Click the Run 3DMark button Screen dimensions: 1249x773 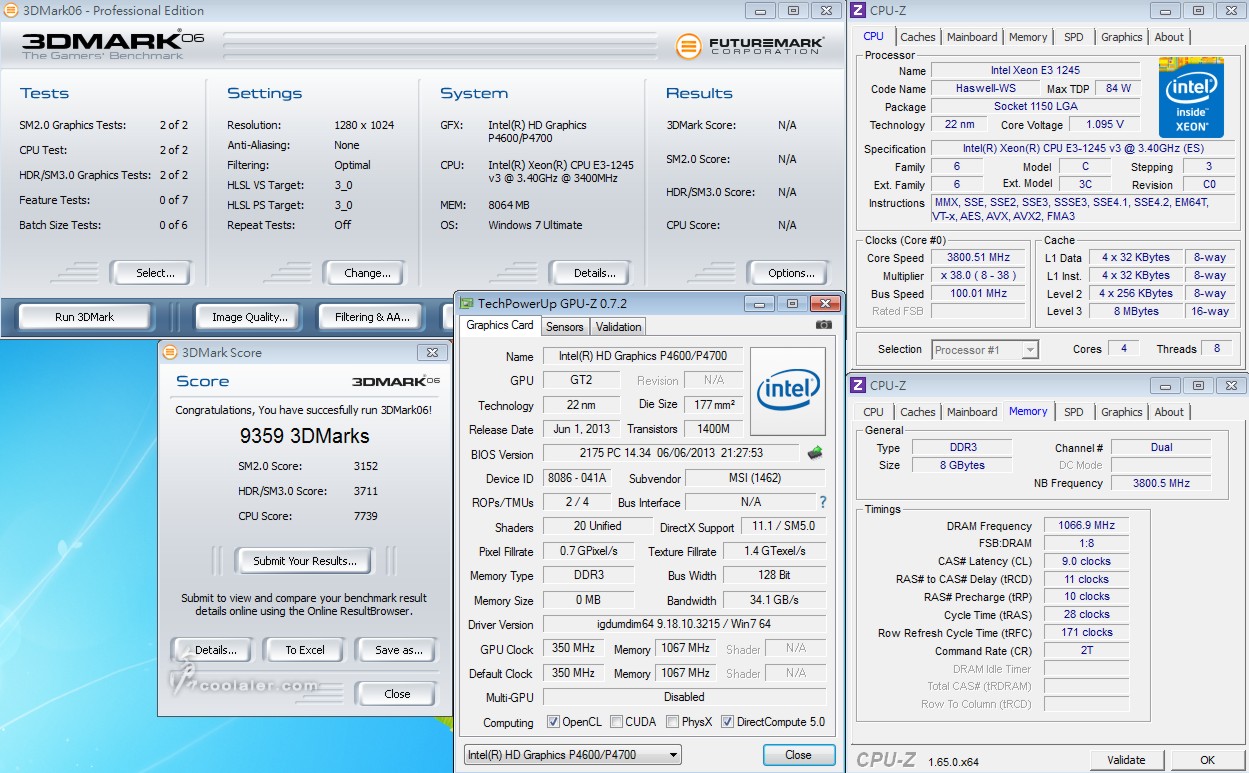(x=84, y=317)
